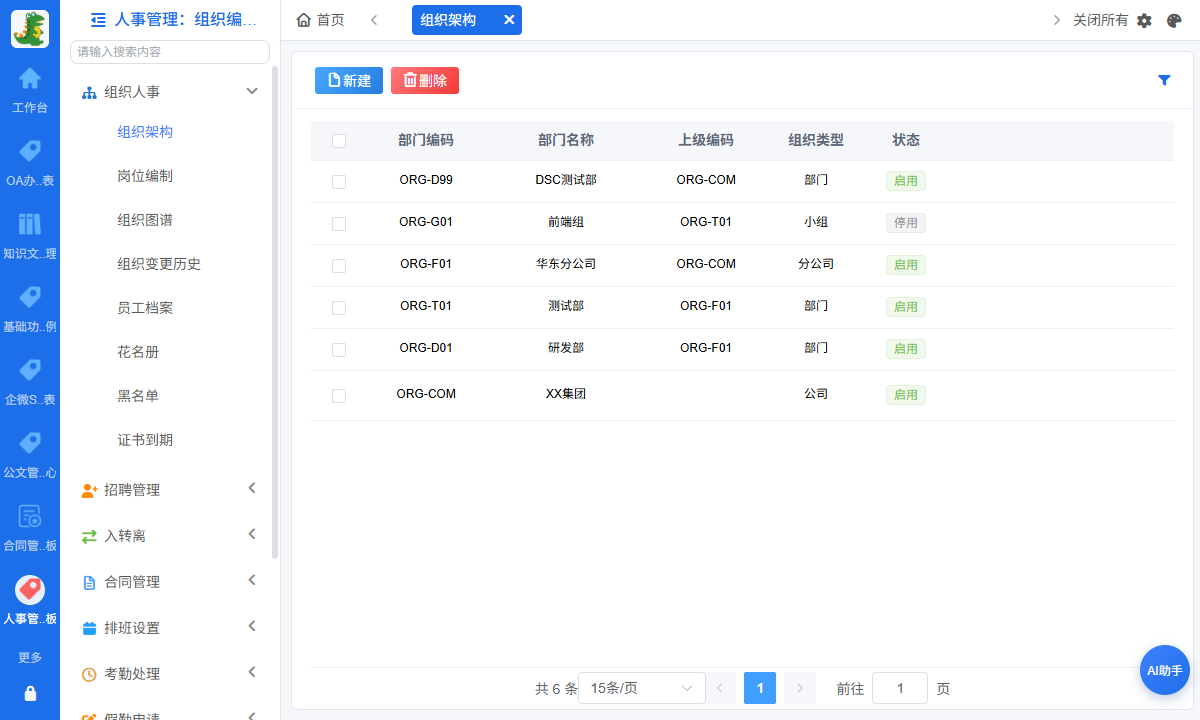Click the 停用 status tag for 前端组
This screenshot has height=720, width=1200.
click(906, 223)
